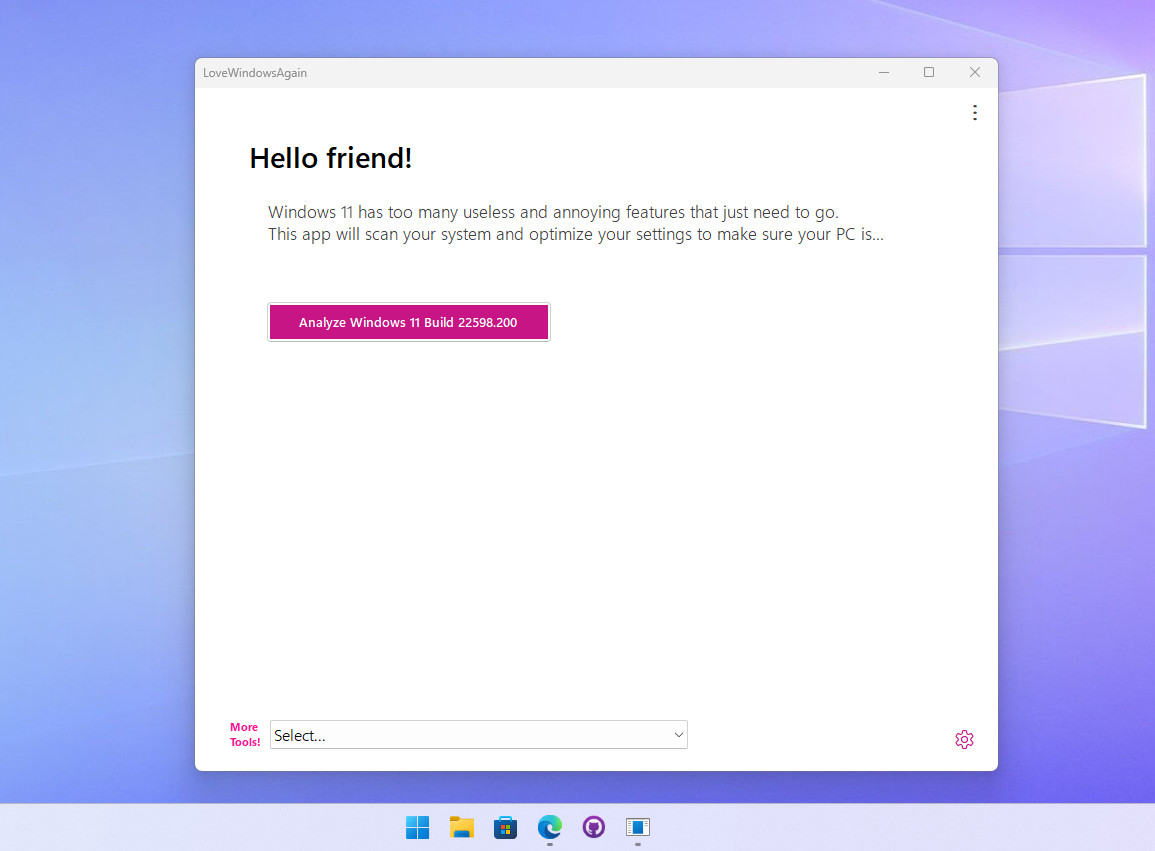Viewport: 1155px width, 851px height.
Task: Open GitHub Desktop taskbar icon
Action: [594, 827]
